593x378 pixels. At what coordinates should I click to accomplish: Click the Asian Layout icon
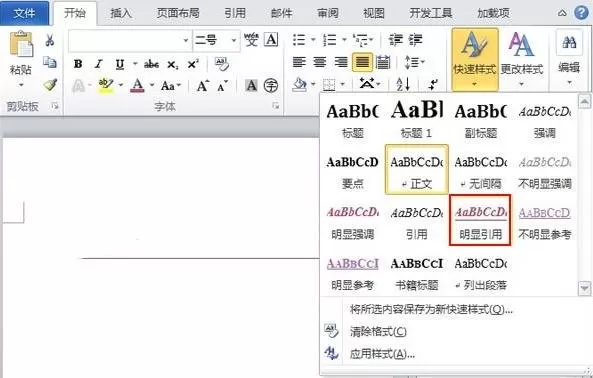point(366,84)
